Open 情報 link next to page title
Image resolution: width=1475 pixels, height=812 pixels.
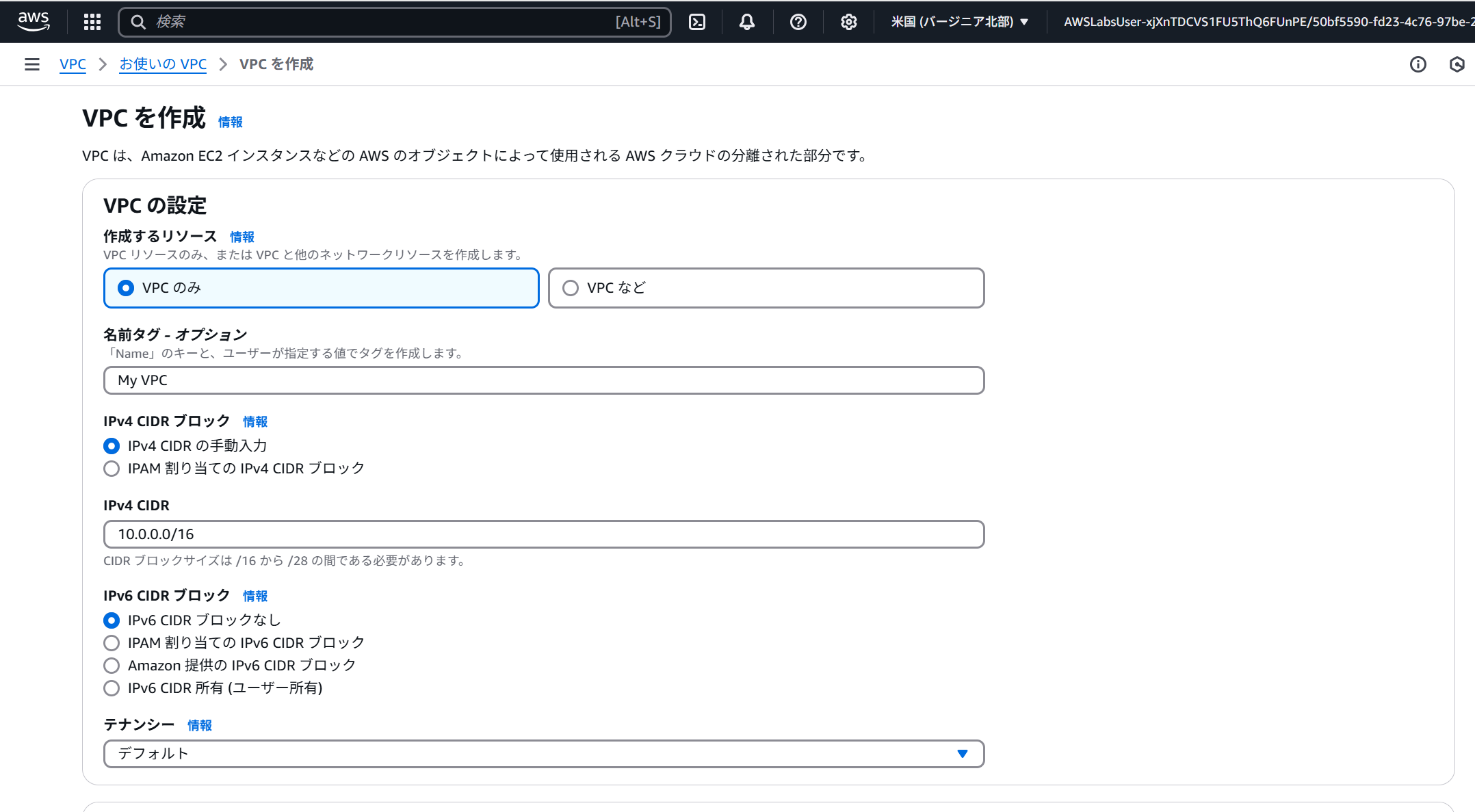pos(230,122)
